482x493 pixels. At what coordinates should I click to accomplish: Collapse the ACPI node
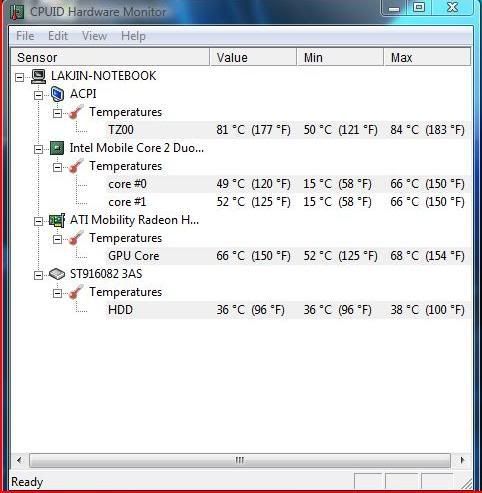pyautogui.click(x=39, y=95)
